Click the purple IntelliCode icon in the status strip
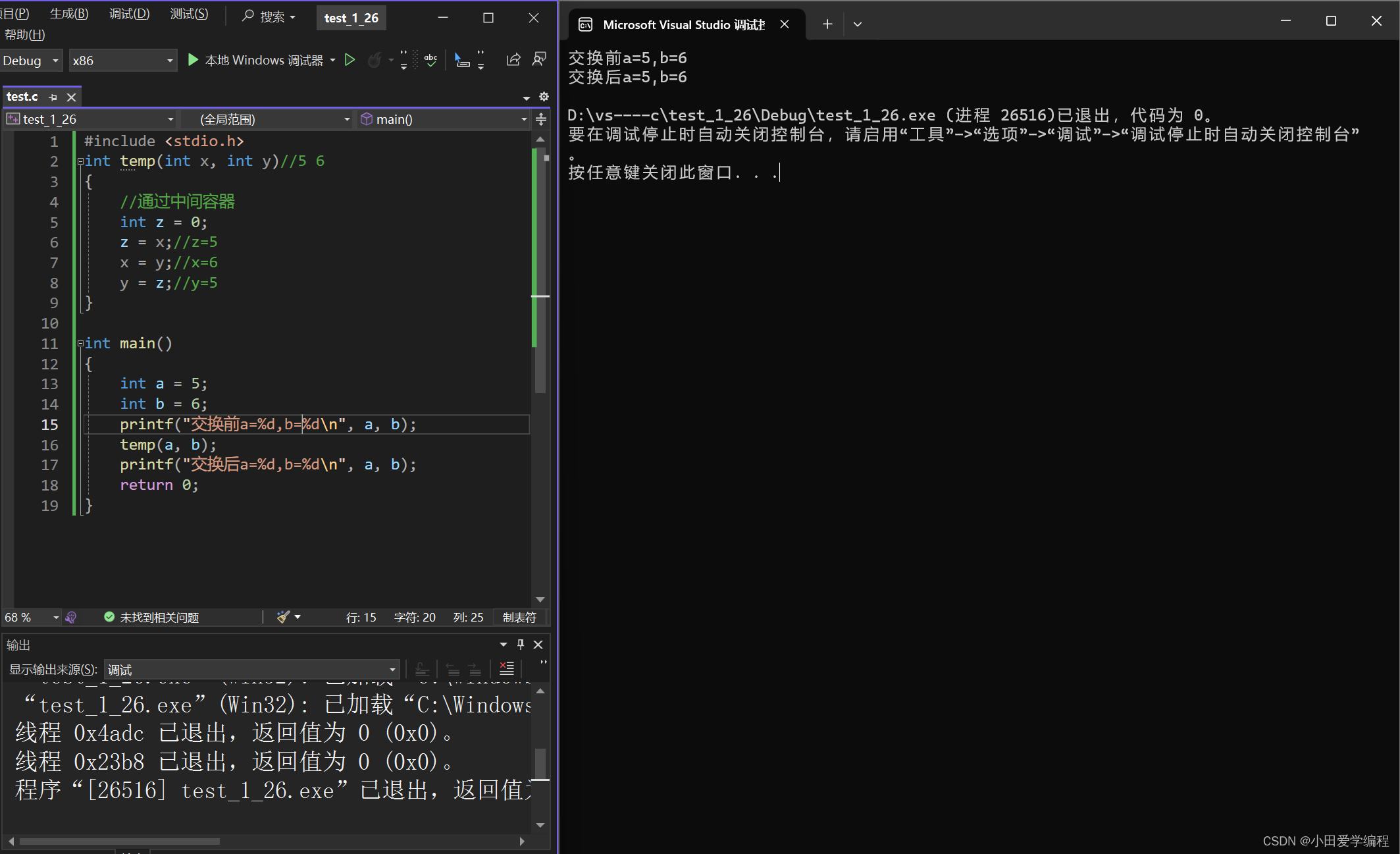 pyautogui.click(x=71, y=617)
